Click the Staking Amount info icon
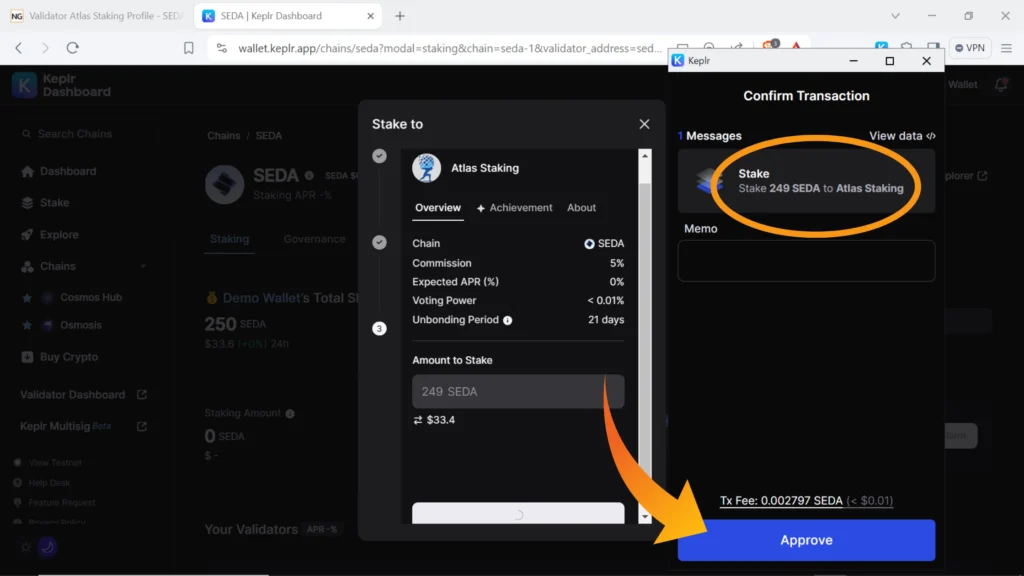This screenshot has width=1024, height=576. click(290, 414)
